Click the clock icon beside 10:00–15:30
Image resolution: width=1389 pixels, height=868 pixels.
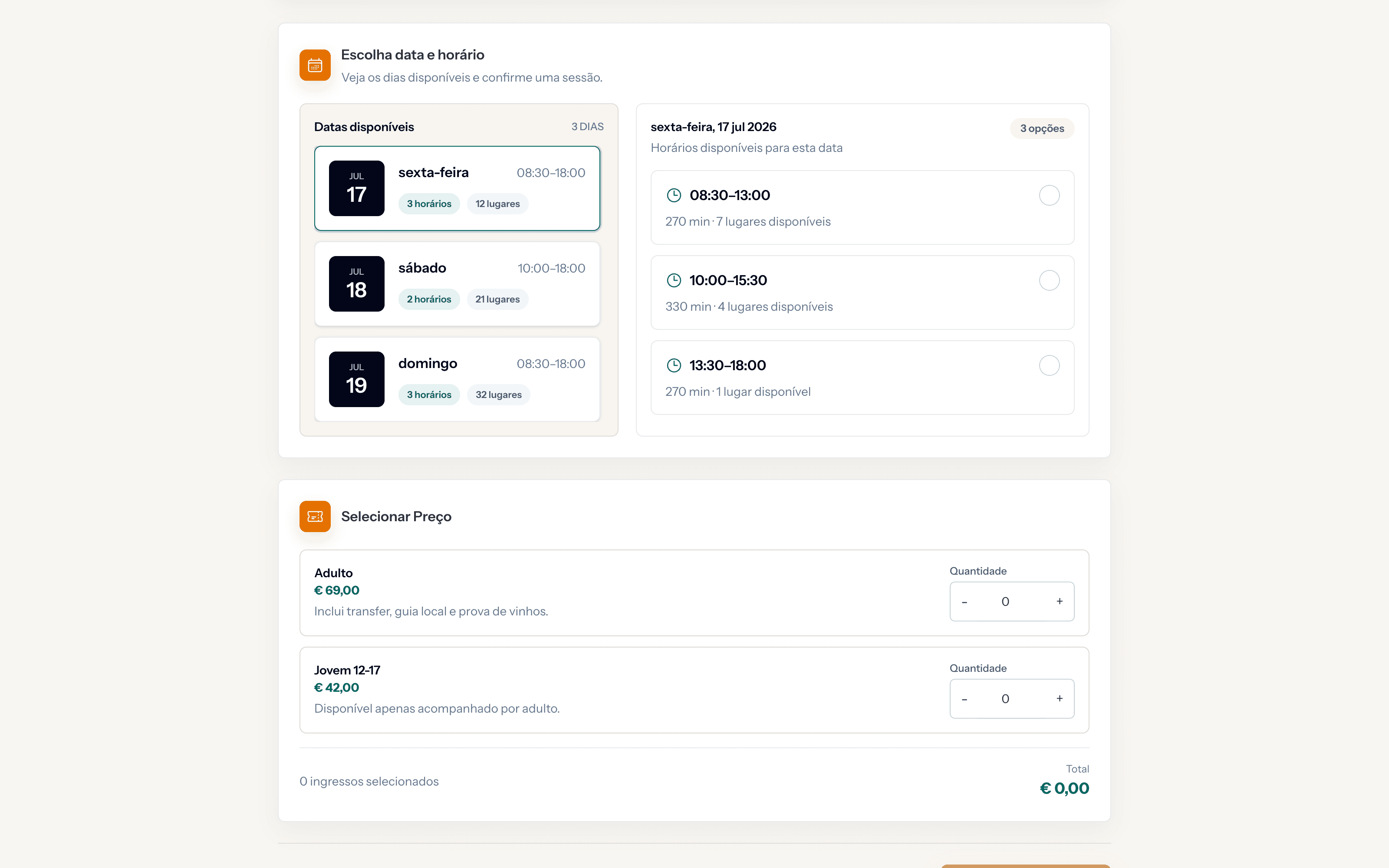tap(674, 280)
